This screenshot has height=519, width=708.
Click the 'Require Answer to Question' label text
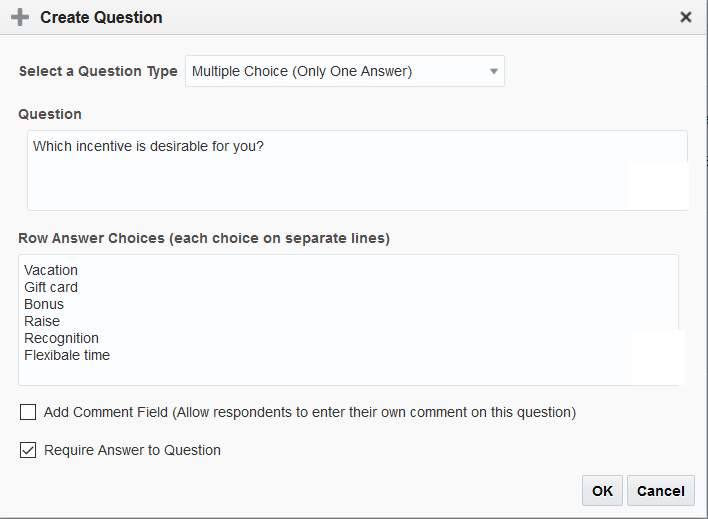tap(132, 450)
